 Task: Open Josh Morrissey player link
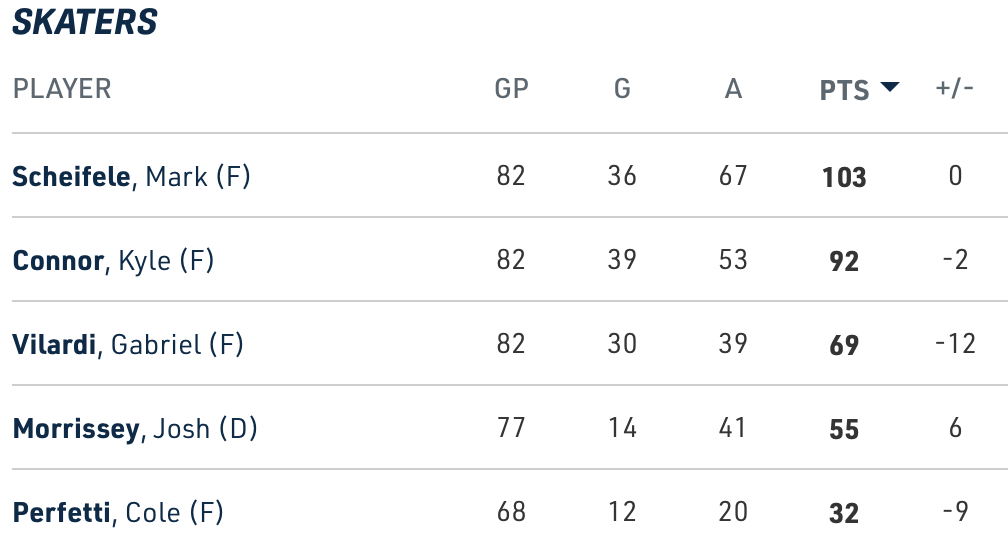point(135,429)
